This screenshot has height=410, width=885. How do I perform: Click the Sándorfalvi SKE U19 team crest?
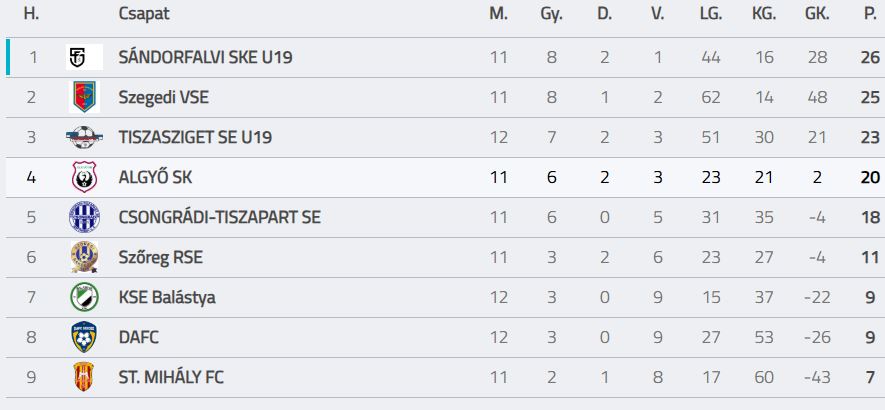pyautogui.click(x=84, y=57)
